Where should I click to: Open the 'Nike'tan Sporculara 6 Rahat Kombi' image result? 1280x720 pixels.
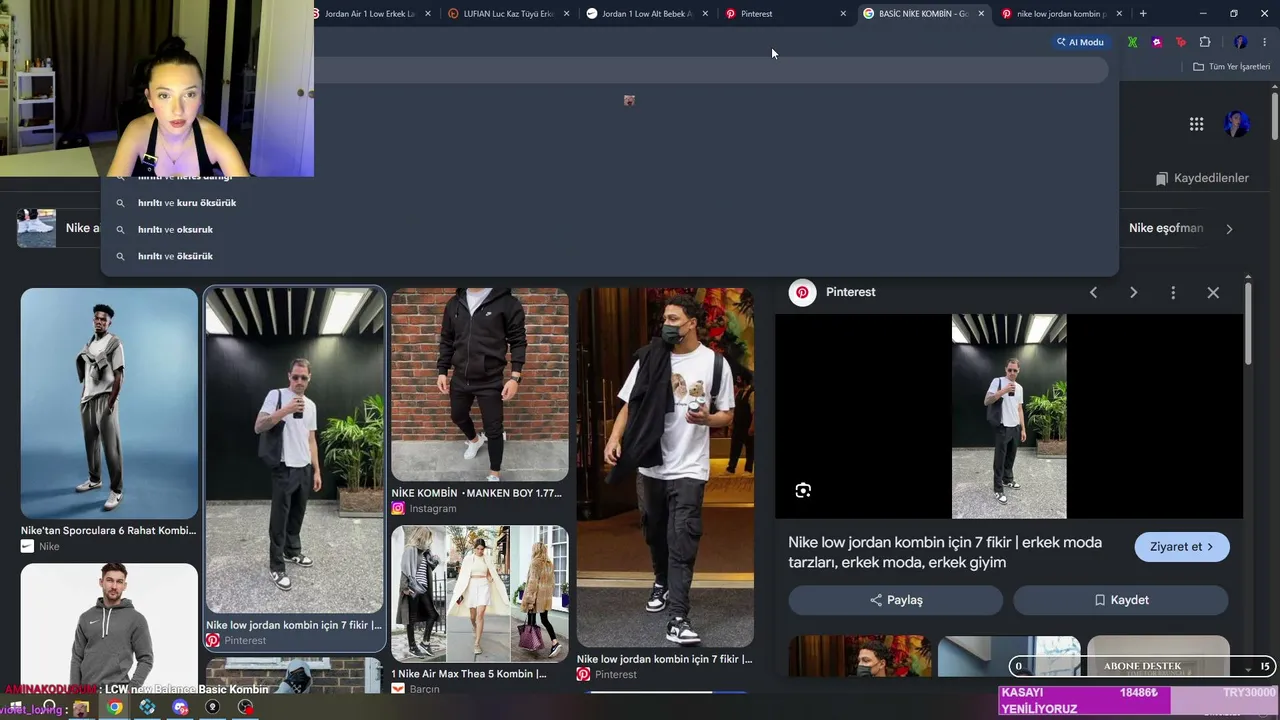tap(109, 404)
